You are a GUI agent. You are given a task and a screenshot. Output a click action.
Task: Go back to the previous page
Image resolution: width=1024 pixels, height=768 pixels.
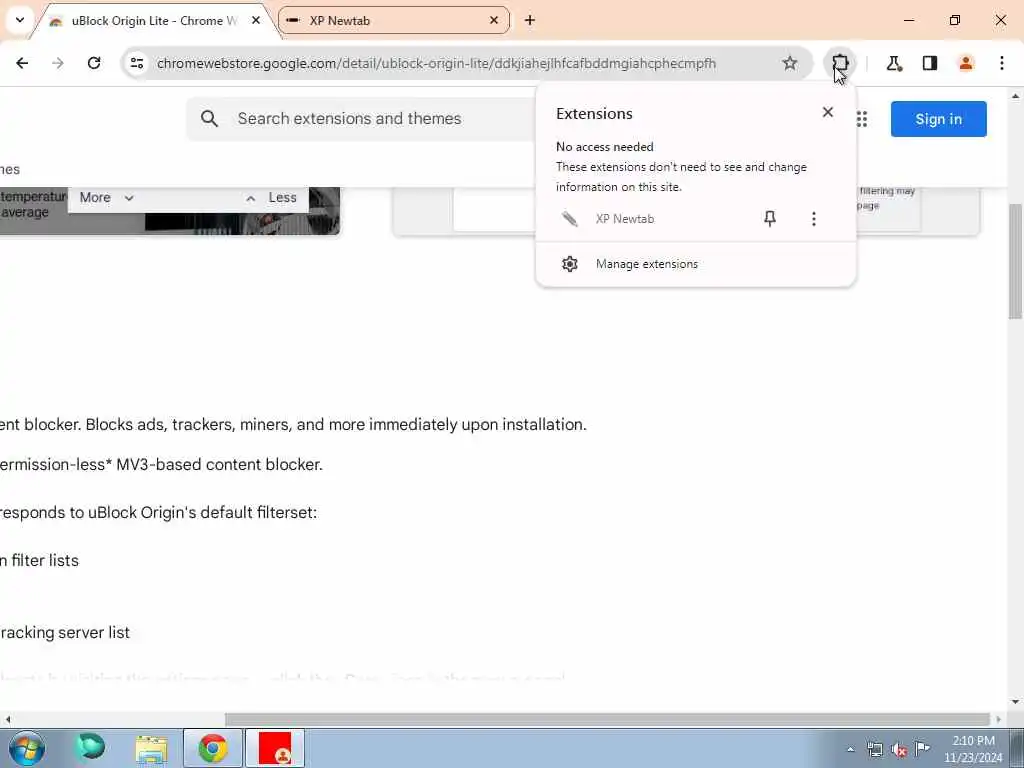pyautogui.click(x=22, y=63)
